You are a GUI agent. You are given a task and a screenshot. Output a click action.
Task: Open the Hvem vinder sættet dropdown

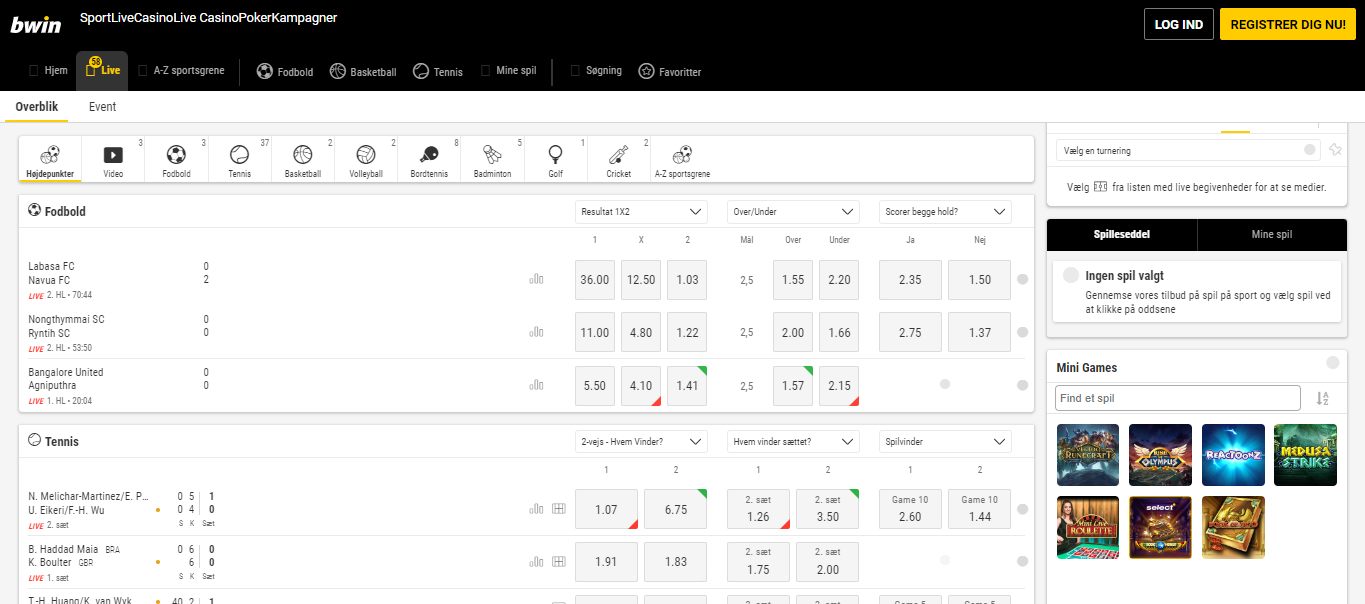[x=793, y=442]
